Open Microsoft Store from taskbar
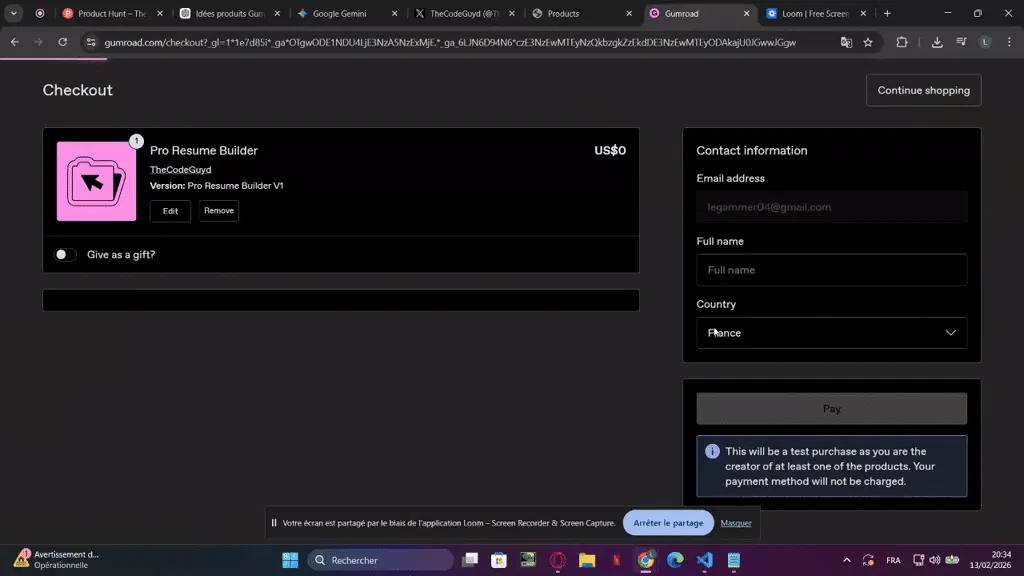 [499, 560]
